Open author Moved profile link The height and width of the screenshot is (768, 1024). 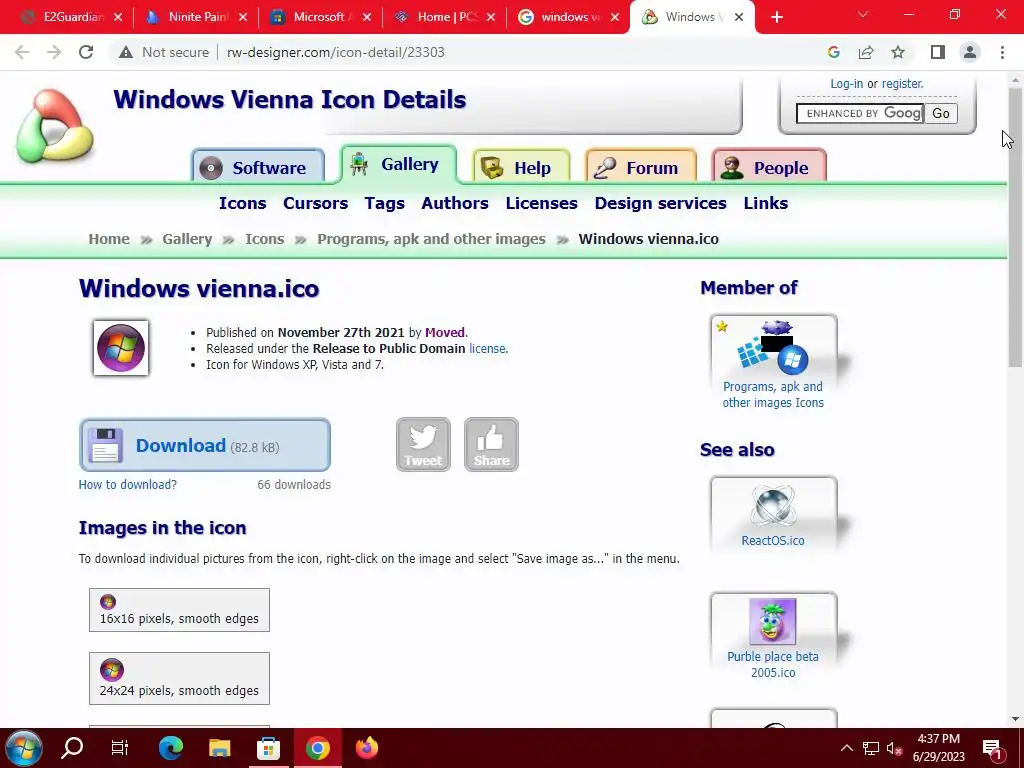point(445,332)
